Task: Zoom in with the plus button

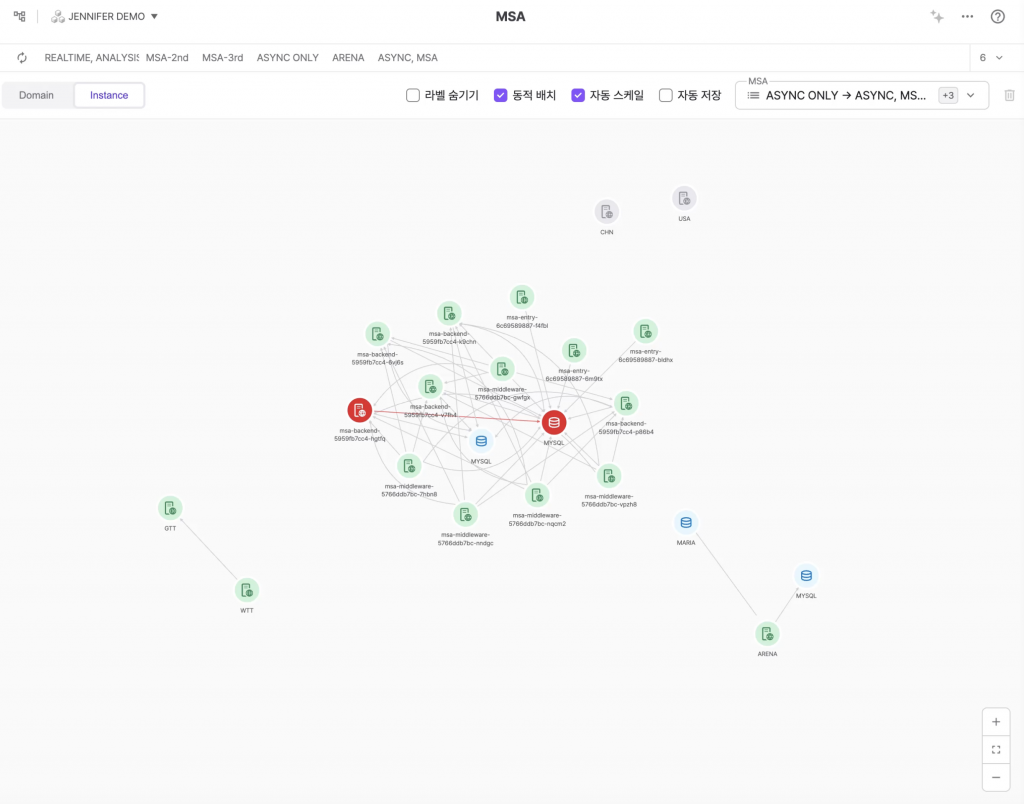Action: pos(996,721)
